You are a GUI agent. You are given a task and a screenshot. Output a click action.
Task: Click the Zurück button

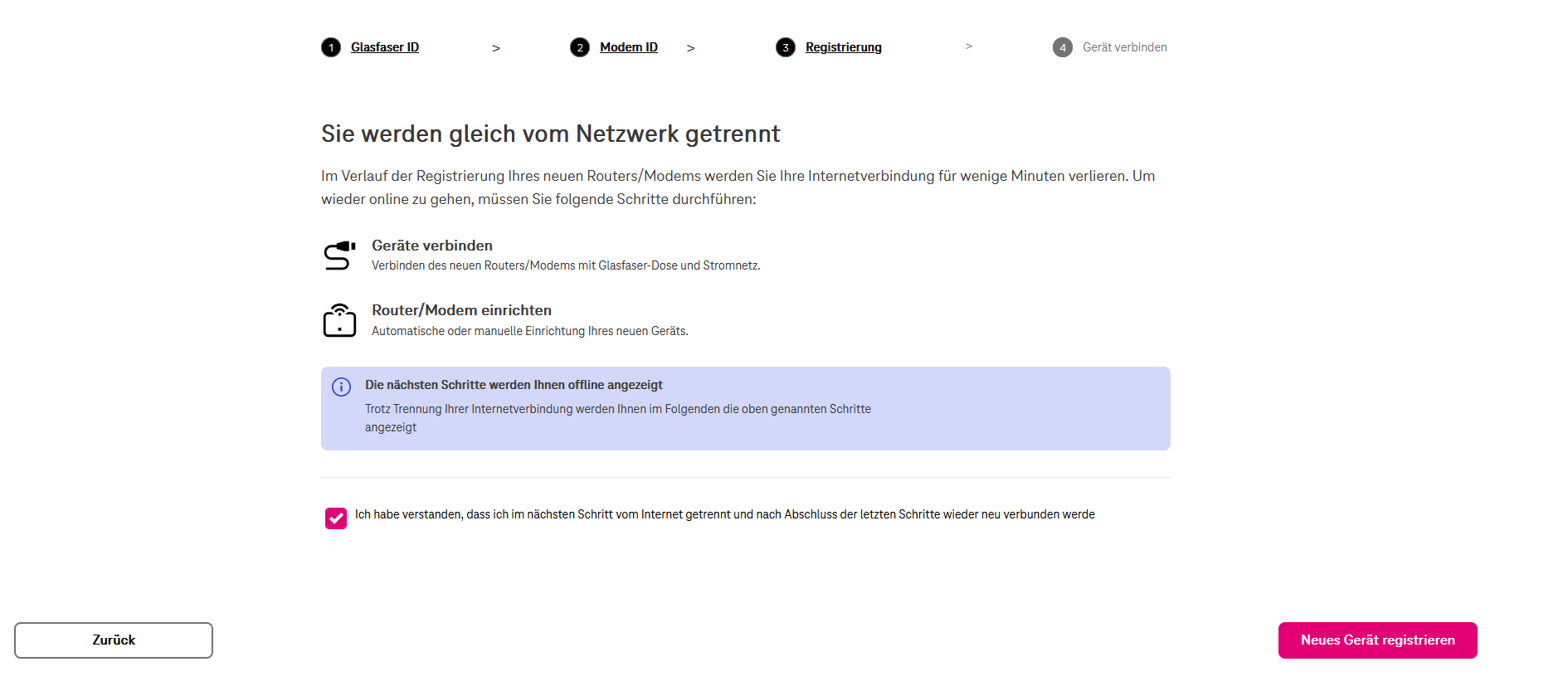coord(114,640)
